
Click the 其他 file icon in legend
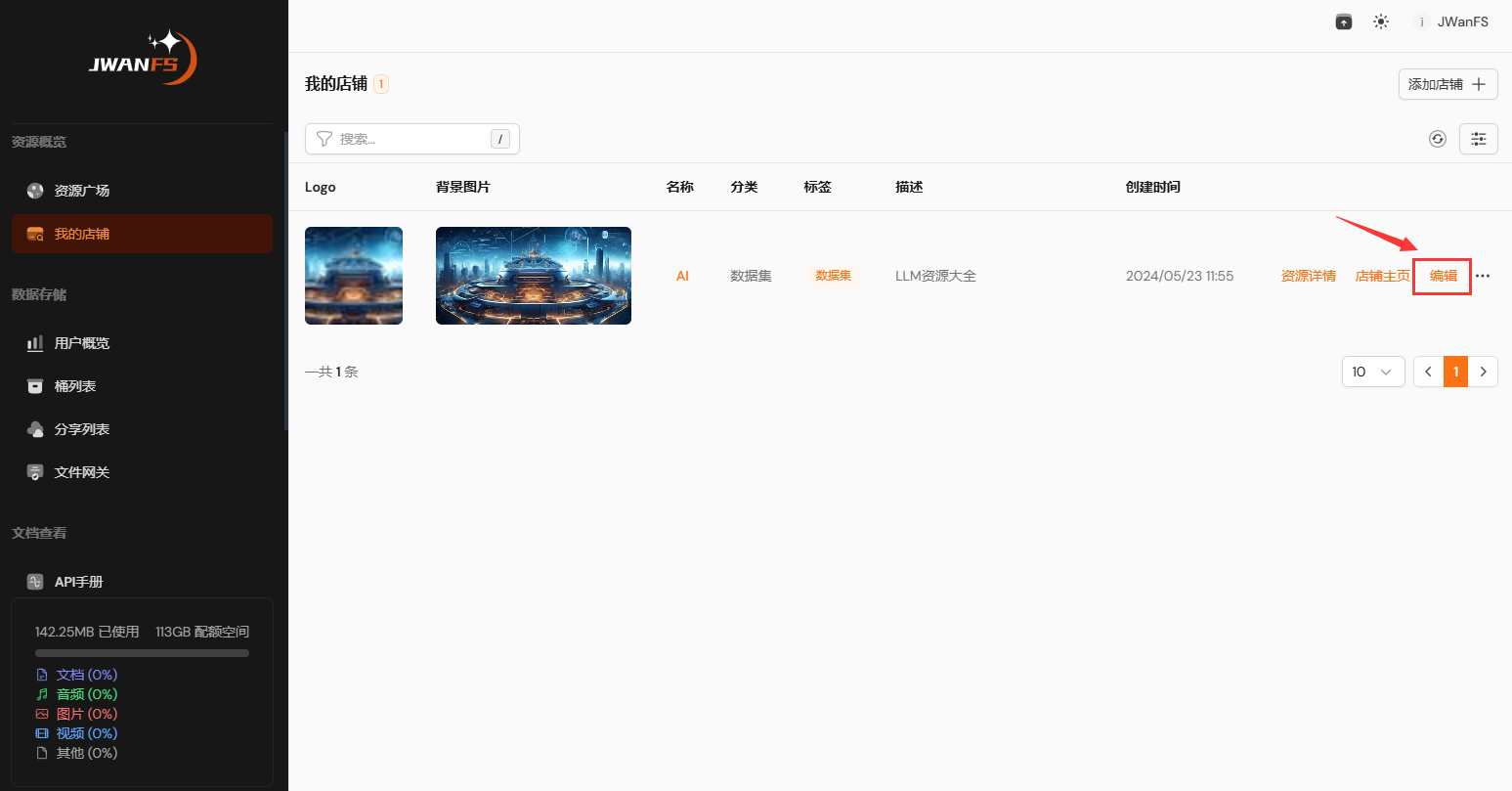pyautogui.click(x=42, y=753)
